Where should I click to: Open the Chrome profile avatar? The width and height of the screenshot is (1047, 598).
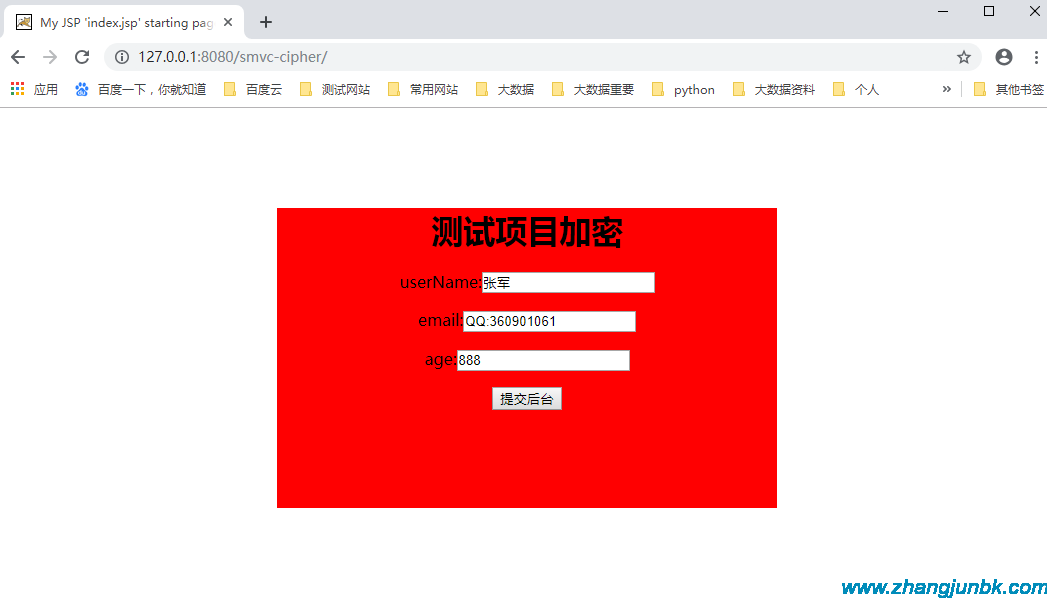tap(1004, 57)
